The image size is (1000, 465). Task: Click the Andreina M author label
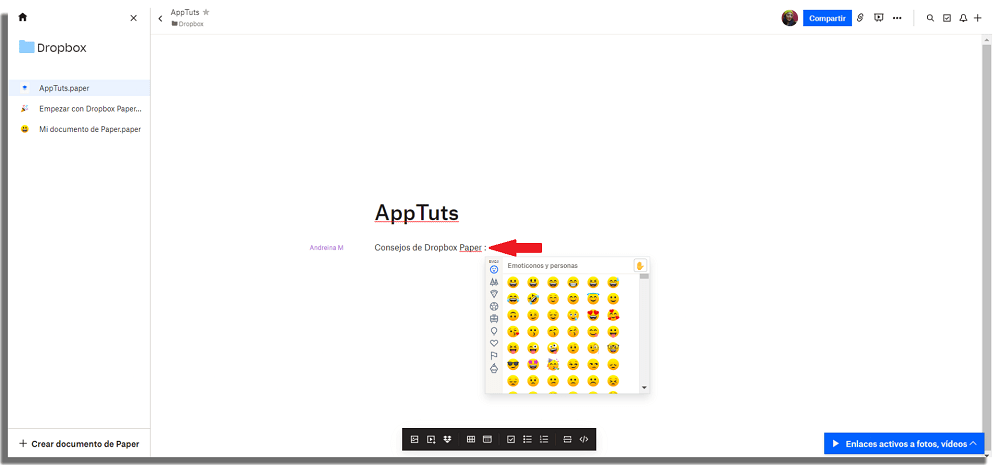(327, 247)
